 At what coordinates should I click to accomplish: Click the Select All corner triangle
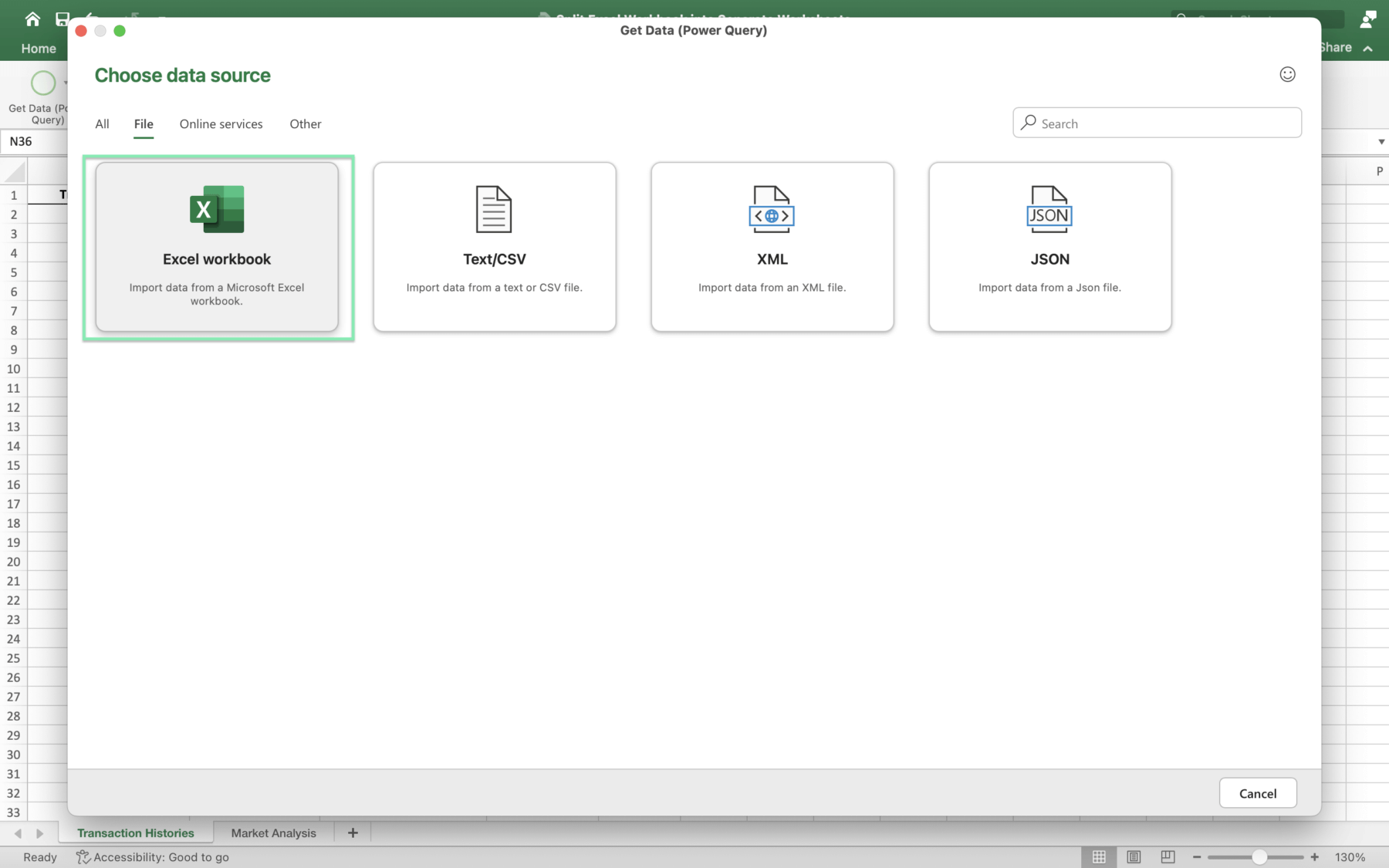tap(14, 171)
